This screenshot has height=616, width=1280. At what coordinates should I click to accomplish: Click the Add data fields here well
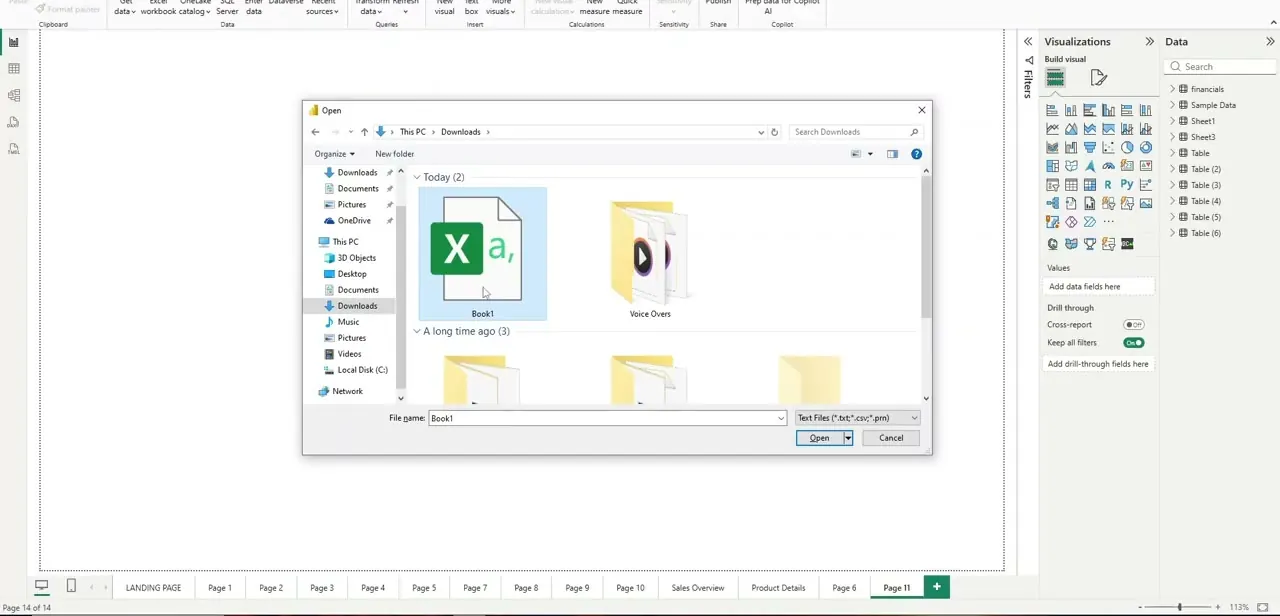point(1098,287)
